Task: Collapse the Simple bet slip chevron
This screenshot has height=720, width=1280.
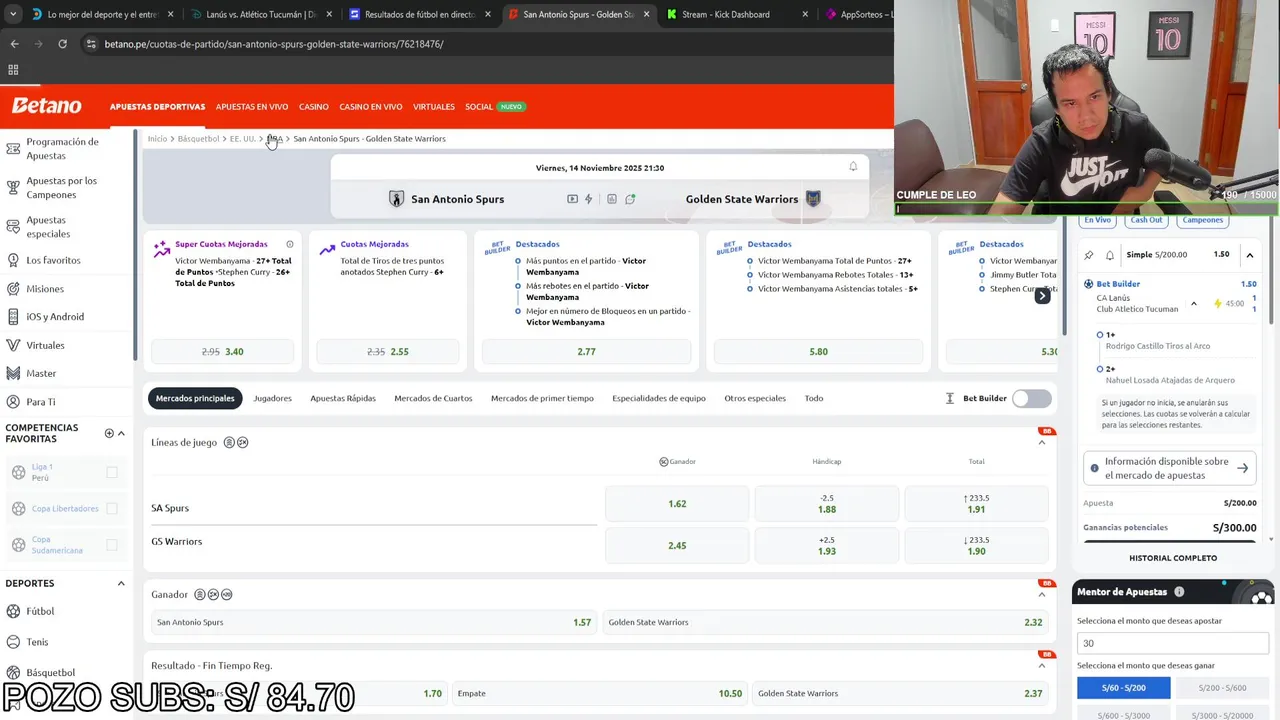Action: coord(1250,255)
